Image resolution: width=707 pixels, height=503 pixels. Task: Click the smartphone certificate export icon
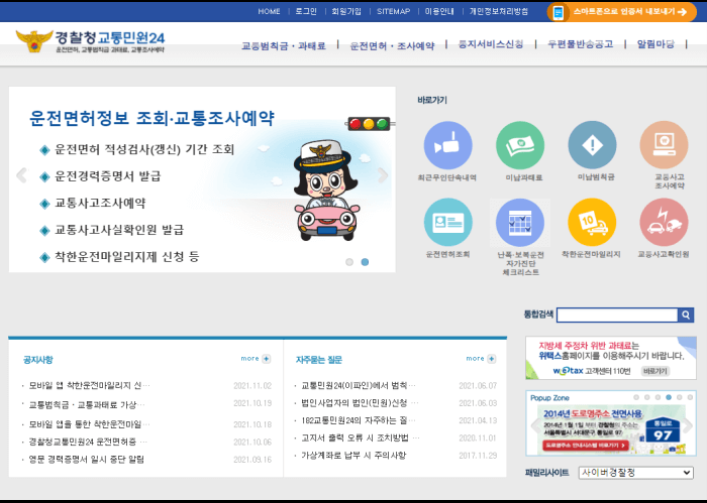(559, 12)
